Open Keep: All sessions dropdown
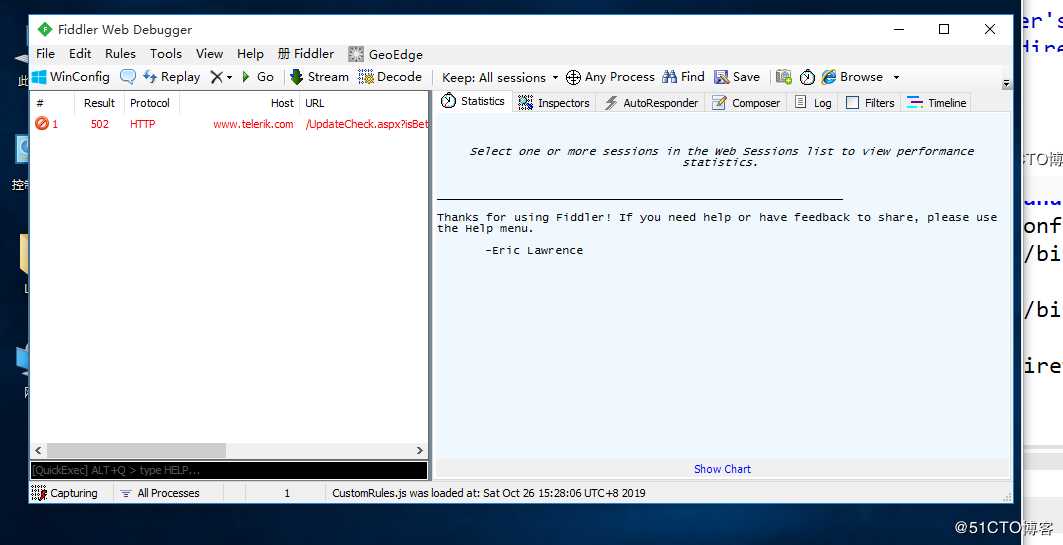 pyautogui.click(x=500, y=77)
